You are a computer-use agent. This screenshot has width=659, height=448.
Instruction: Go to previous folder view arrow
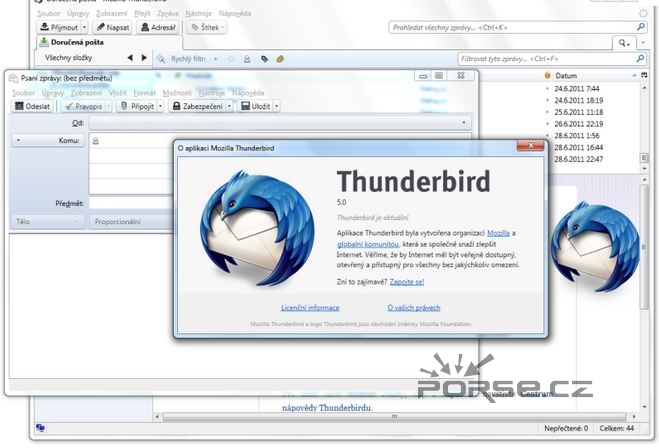click(130, 58)
